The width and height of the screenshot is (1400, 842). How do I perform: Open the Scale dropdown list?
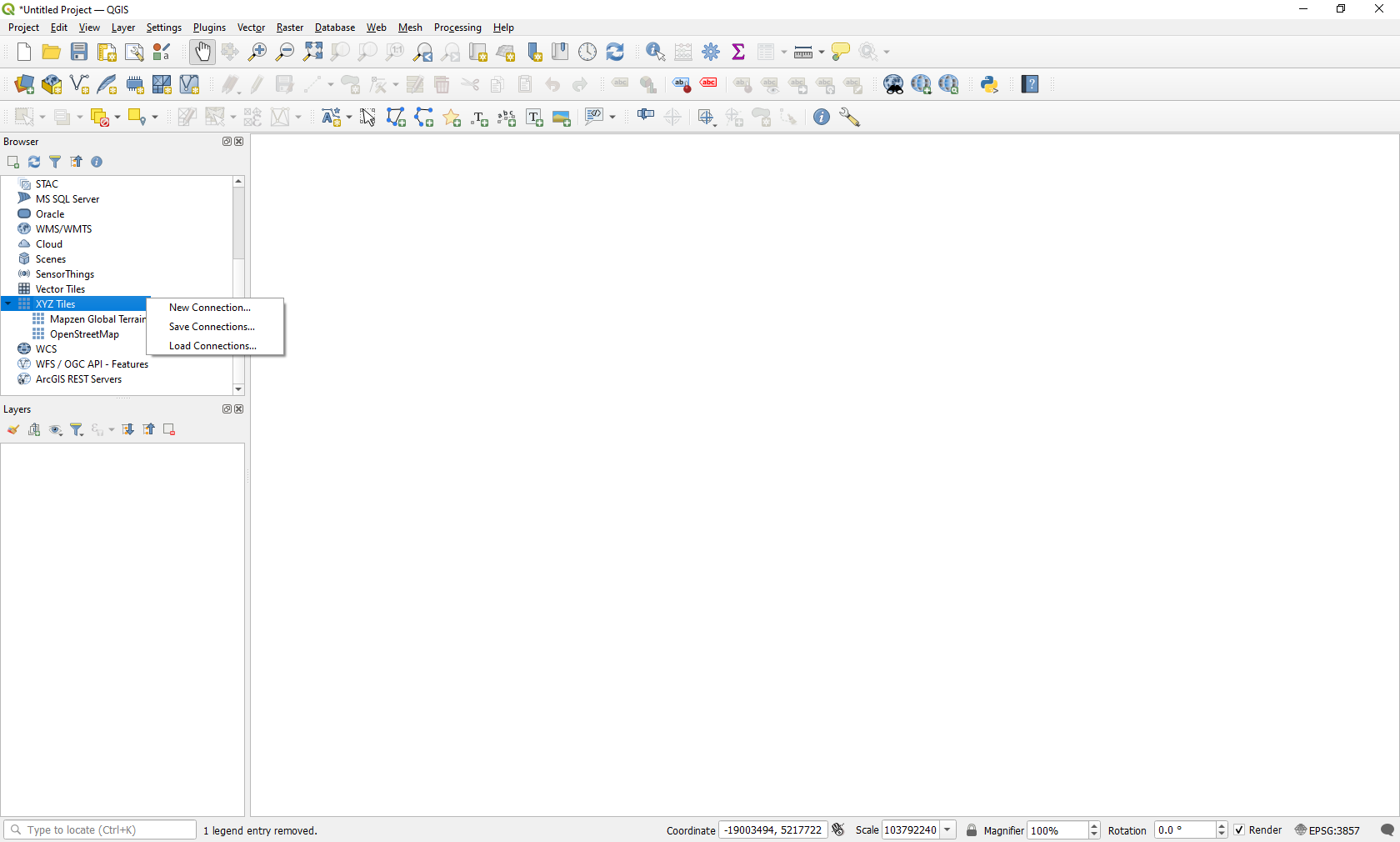(947, 830)
